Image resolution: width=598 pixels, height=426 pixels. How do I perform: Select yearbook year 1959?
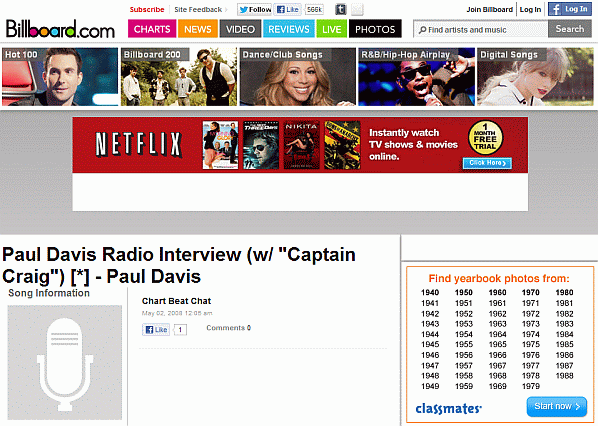[x=464, y=386]
